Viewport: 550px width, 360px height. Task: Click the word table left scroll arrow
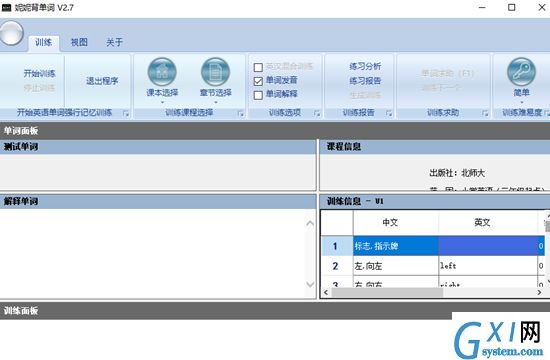(326, 292)
